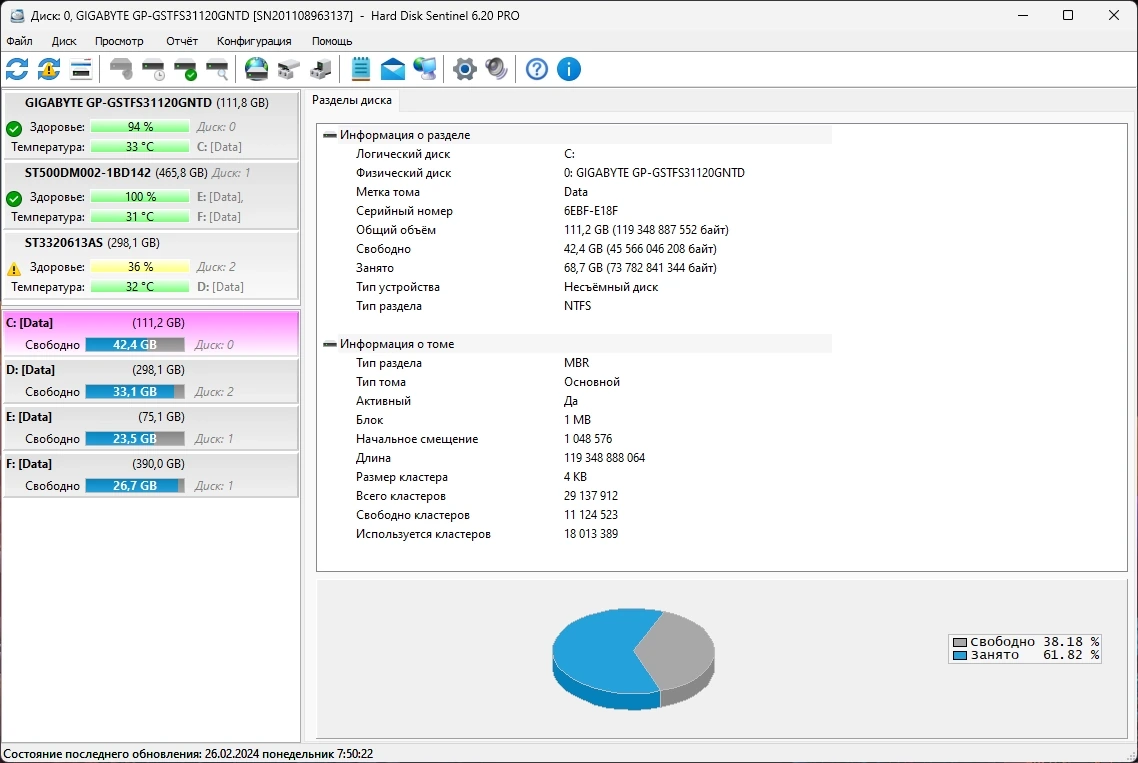This screenshot has width=1138, height=763.
Task: Select the GIGABYTE GP-GSTFS31120GNTD disk
Action: [151, 125]
